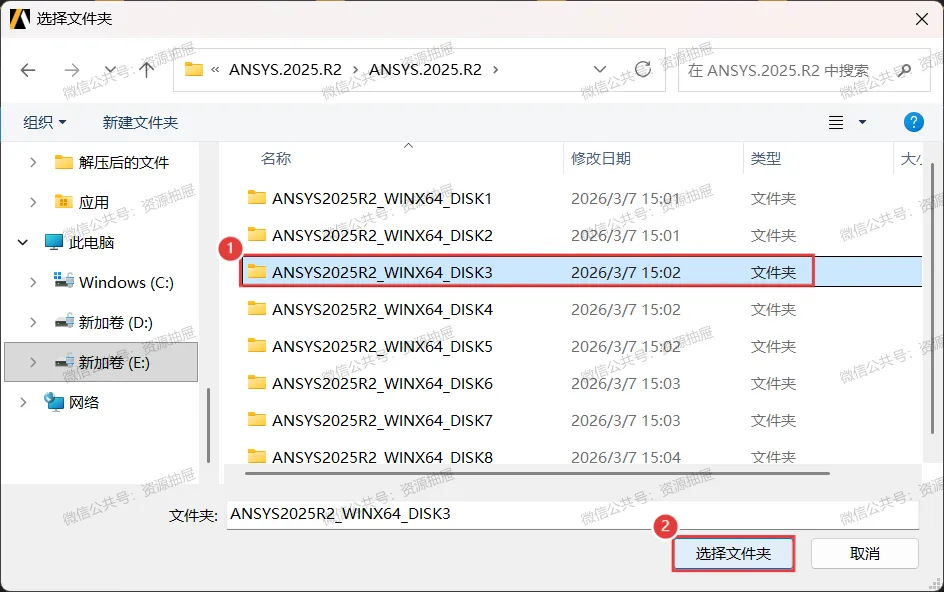Viewport: 944px width, 592px height.
Task: Expand 应用 tree node
Action: point(33,202)
